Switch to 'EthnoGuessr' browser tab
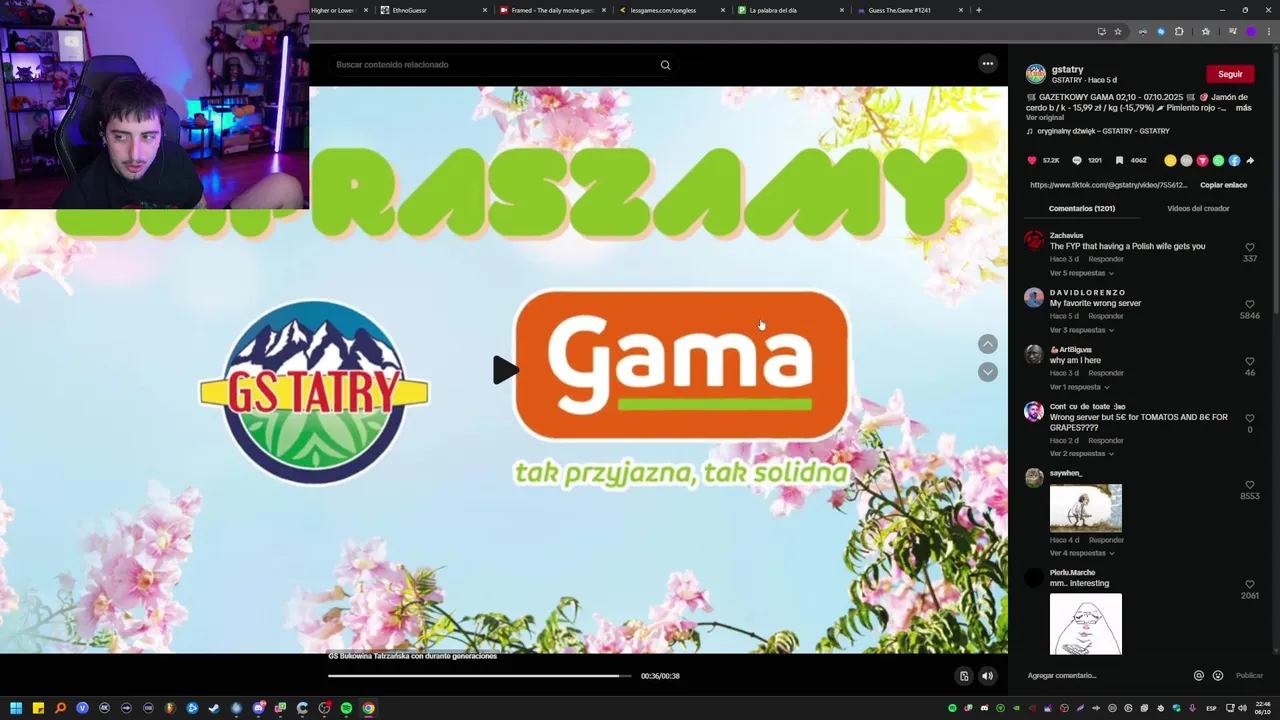Image resolution: width=1280 pixels, height=720 pixels. [x=432, y=10]
